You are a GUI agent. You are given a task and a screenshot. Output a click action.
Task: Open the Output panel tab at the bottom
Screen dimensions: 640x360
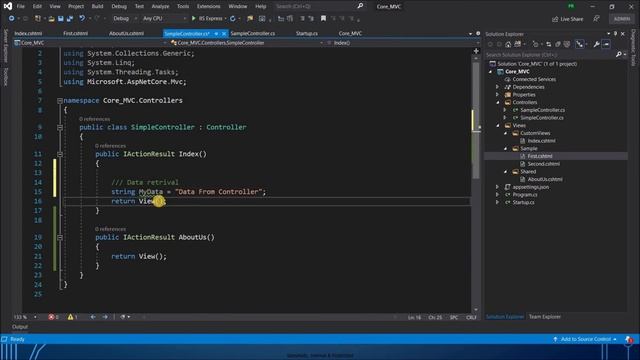pyautogui.click(x=20, y=327)
